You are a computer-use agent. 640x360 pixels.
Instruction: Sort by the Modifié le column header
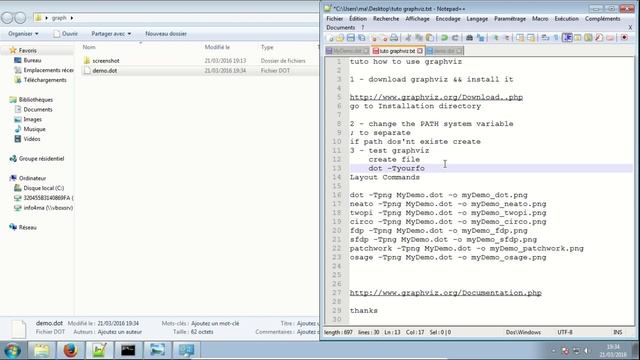click(x=217, y=47)
